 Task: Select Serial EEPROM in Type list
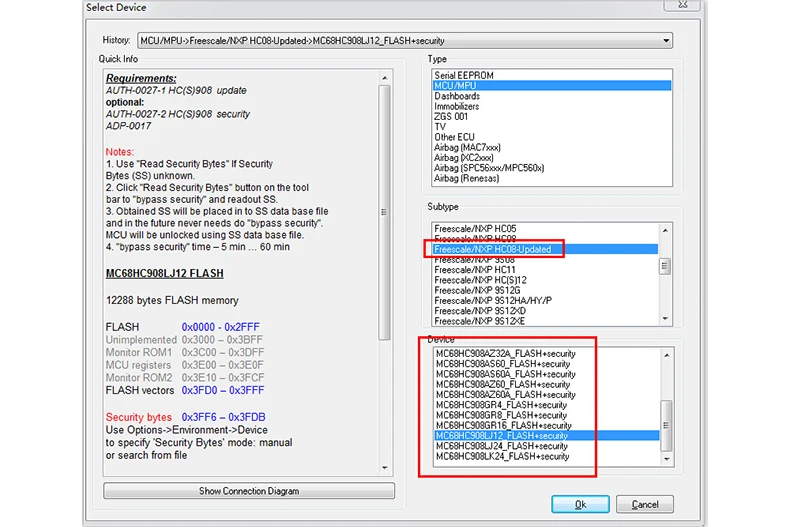464,76
